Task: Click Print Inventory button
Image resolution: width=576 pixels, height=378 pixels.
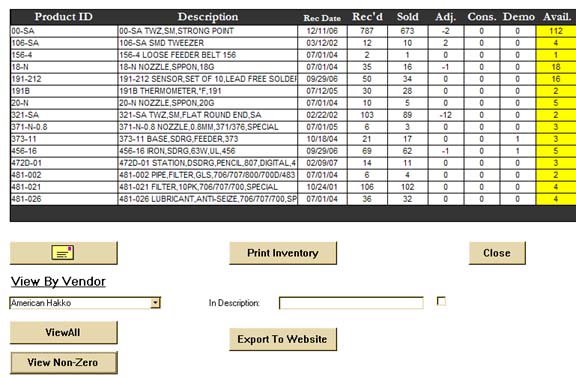Action: tap(283, 253)
